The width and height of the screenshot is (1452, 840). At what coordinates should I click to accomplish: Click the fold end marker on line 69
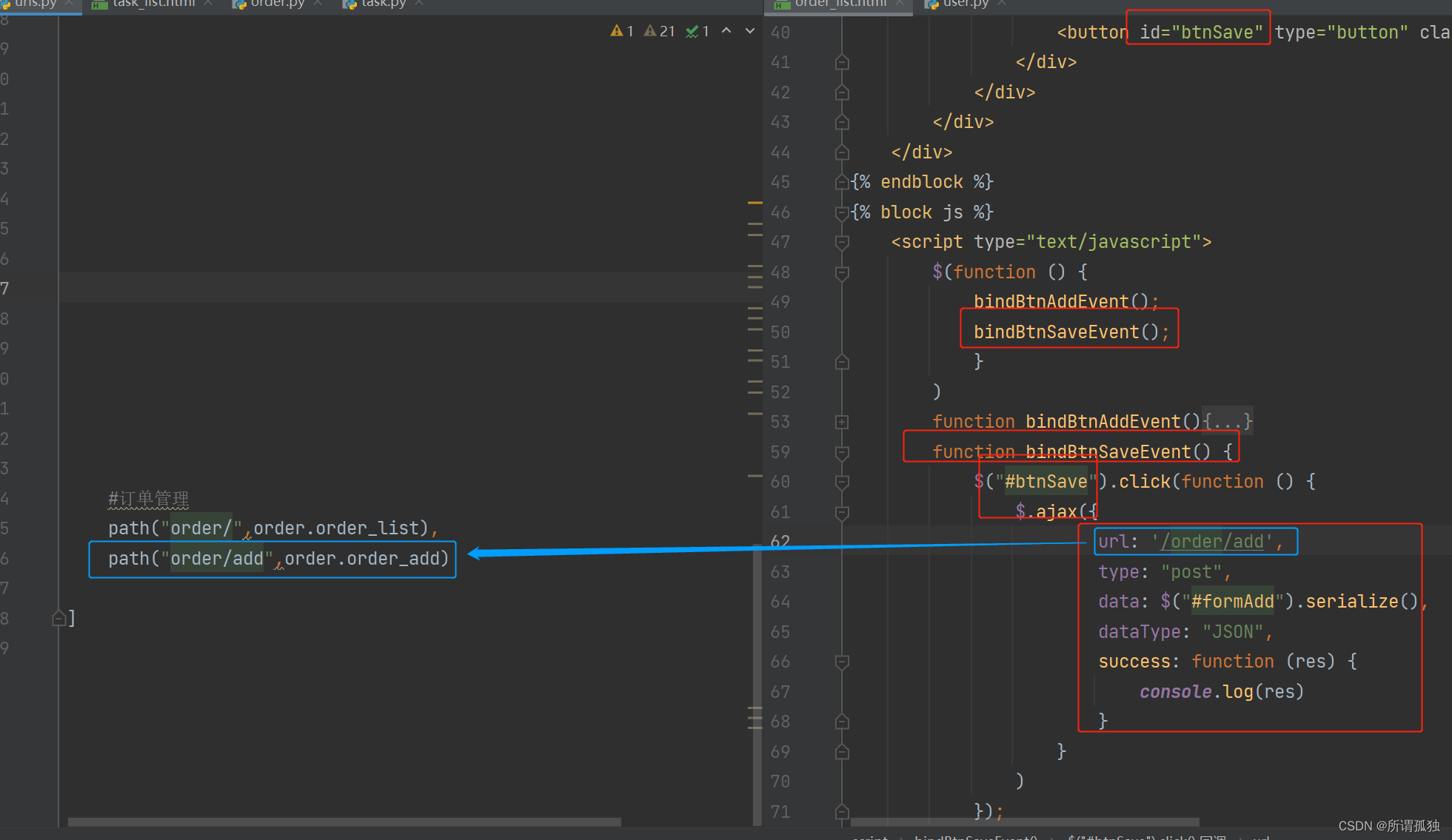(842, 752)
